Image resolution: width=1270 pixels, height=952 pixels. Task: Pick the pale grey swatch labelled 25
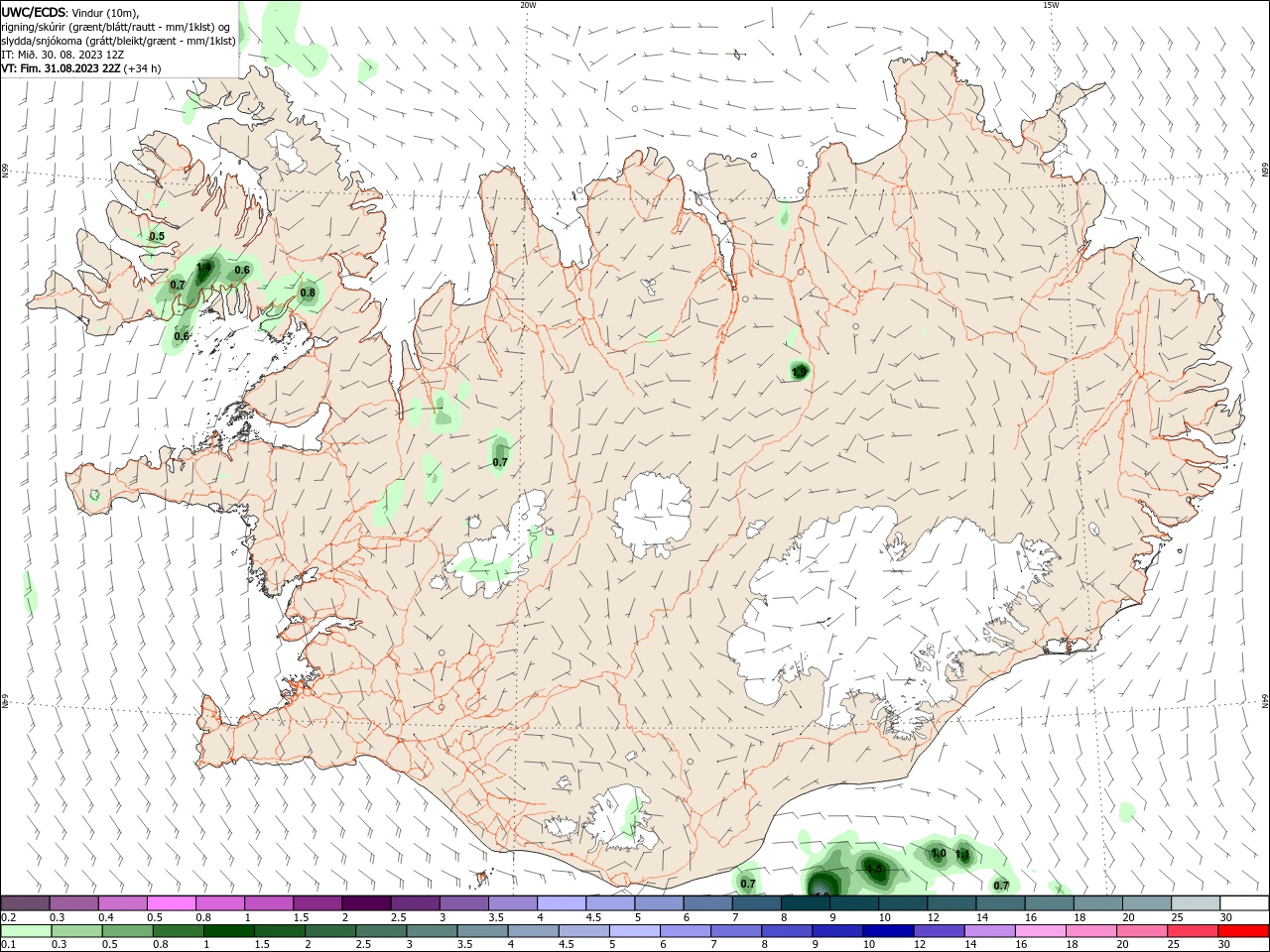1196,903
